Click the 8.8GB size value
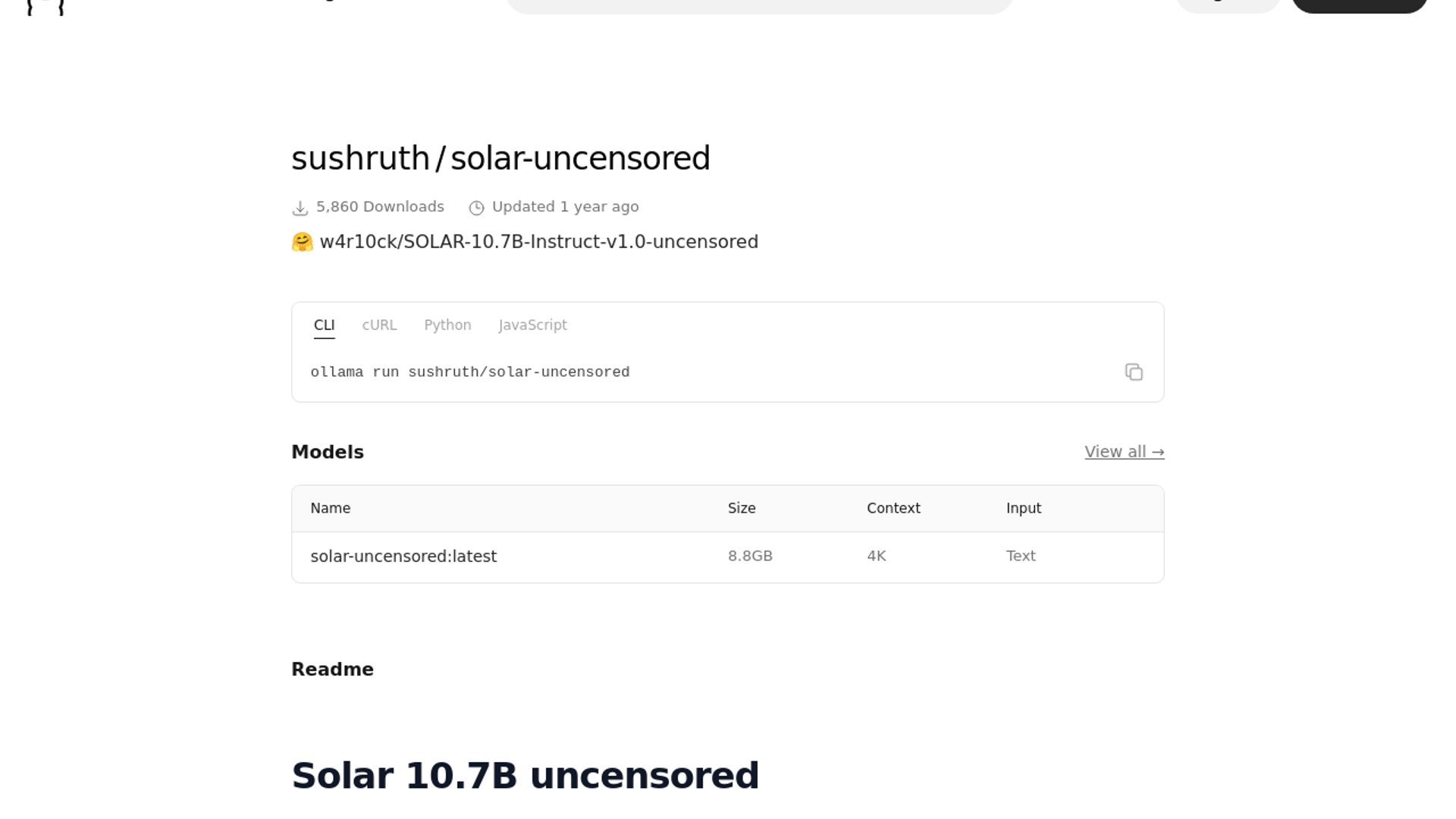The width and height of the screenshot is (1456, 819). [750, 557]
